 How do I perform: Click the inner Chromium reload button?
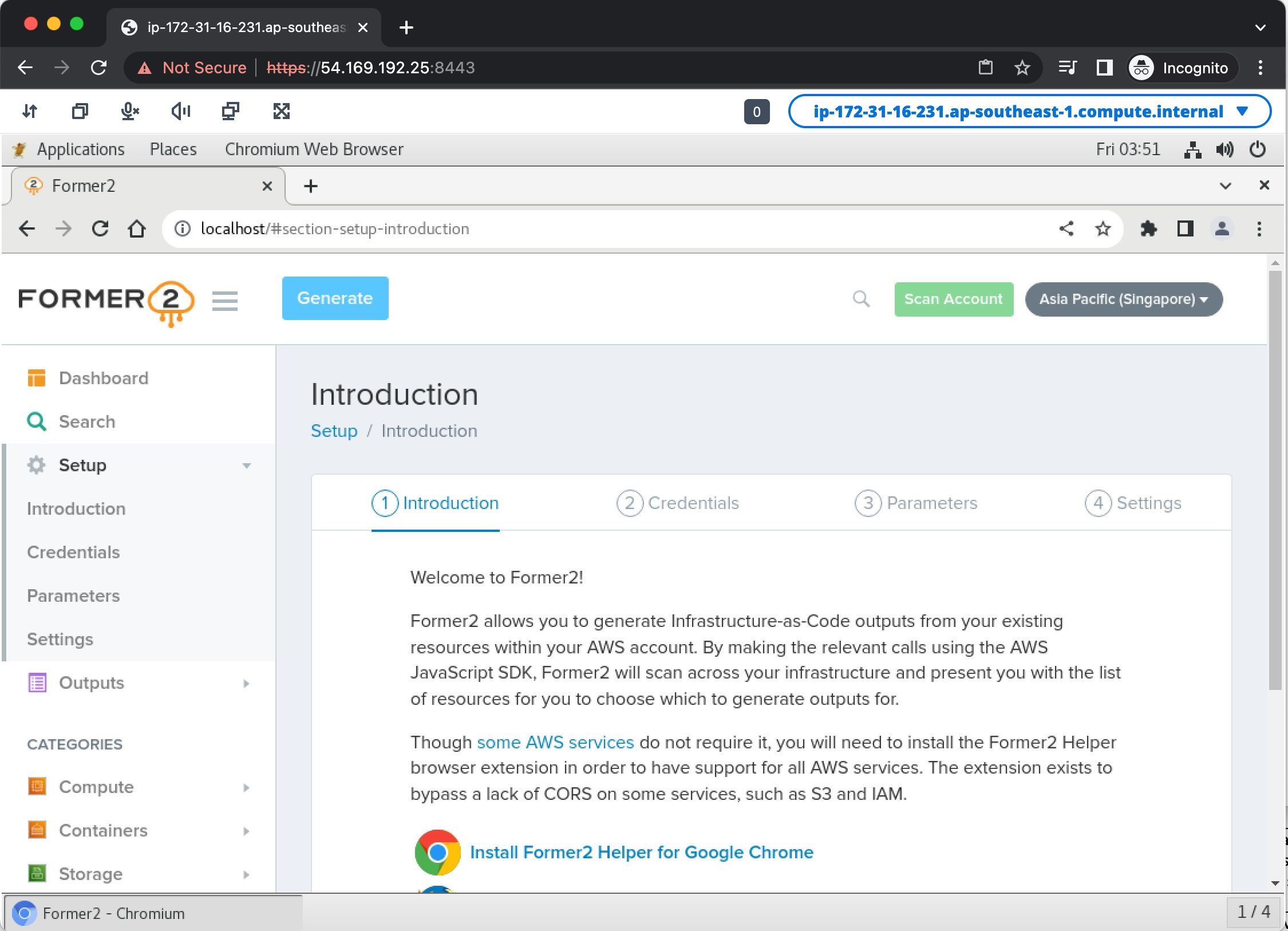pos(100,229)
